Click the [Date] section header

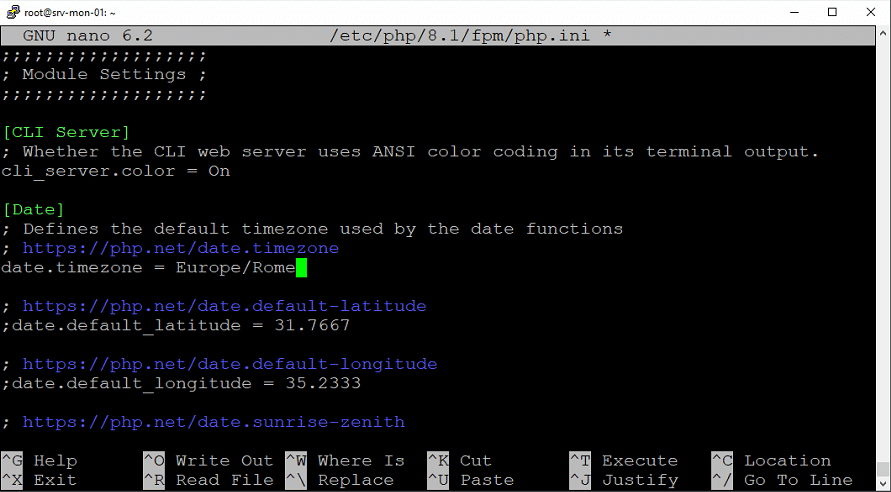[34, 210]
